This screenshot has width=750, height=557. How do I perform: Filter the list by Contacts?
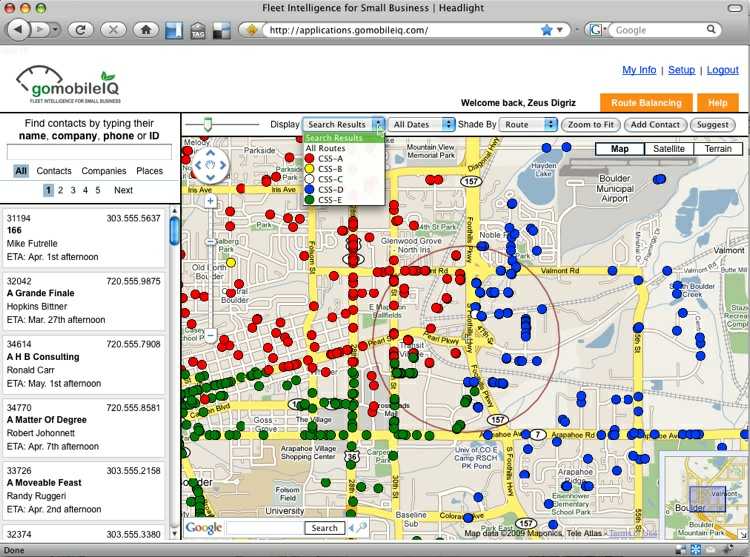(x=54, y=171)
